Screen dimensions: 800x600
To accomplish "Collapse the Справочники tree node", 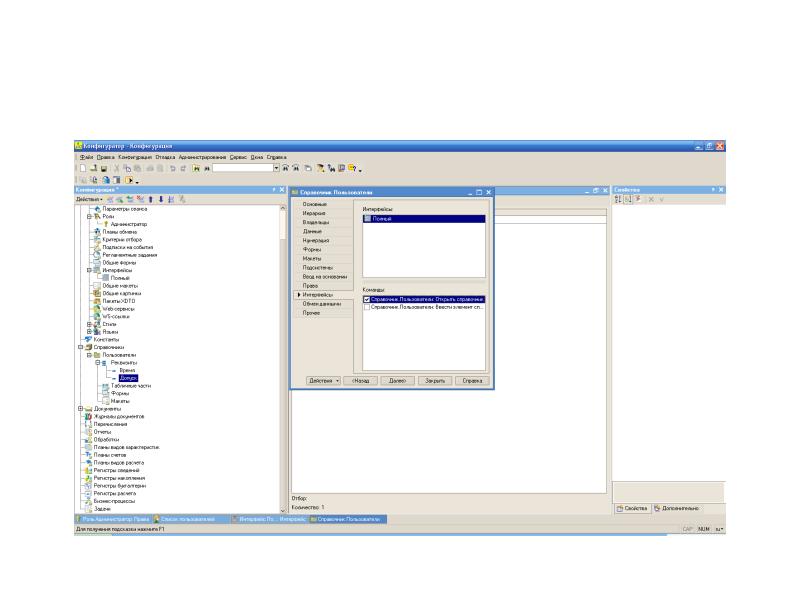I will 80,347.
